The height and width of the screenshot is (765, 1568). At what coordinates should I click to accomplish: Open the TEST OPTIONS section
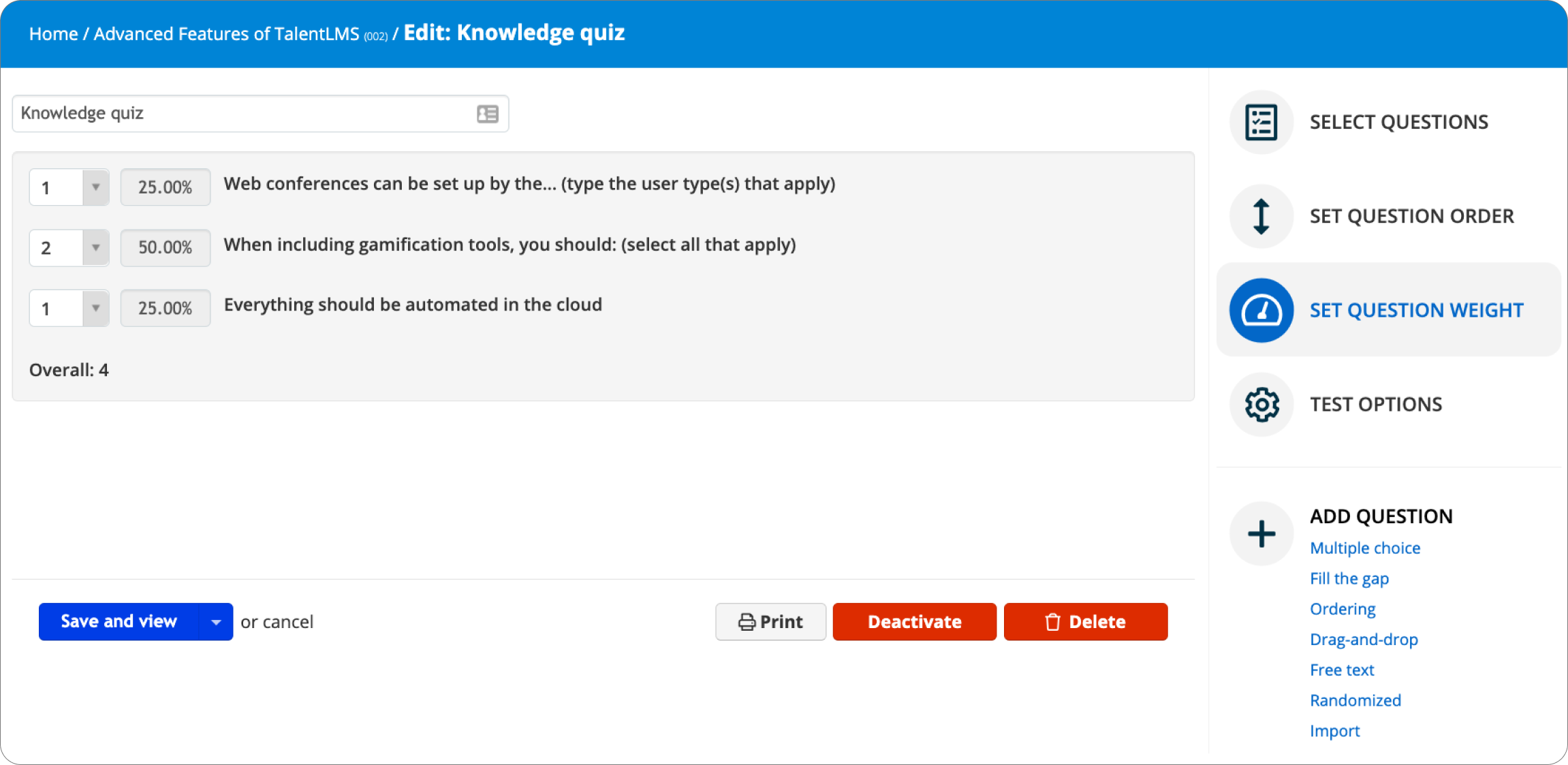(1376, 405)
